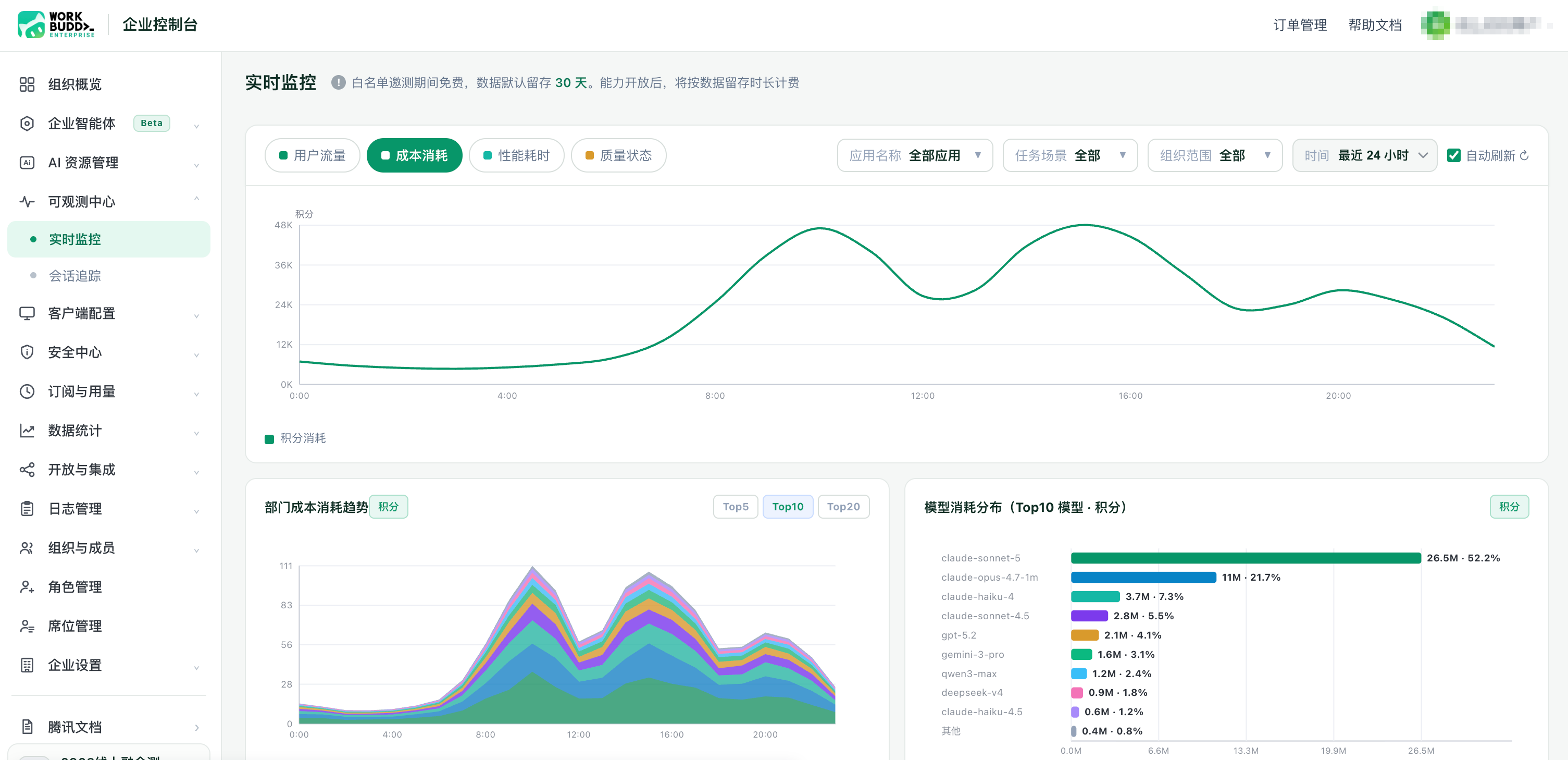This screenshot has height=760, width=1568.
Task: Toggle the 积分消耗 legend series
Action: pos(295,438)
